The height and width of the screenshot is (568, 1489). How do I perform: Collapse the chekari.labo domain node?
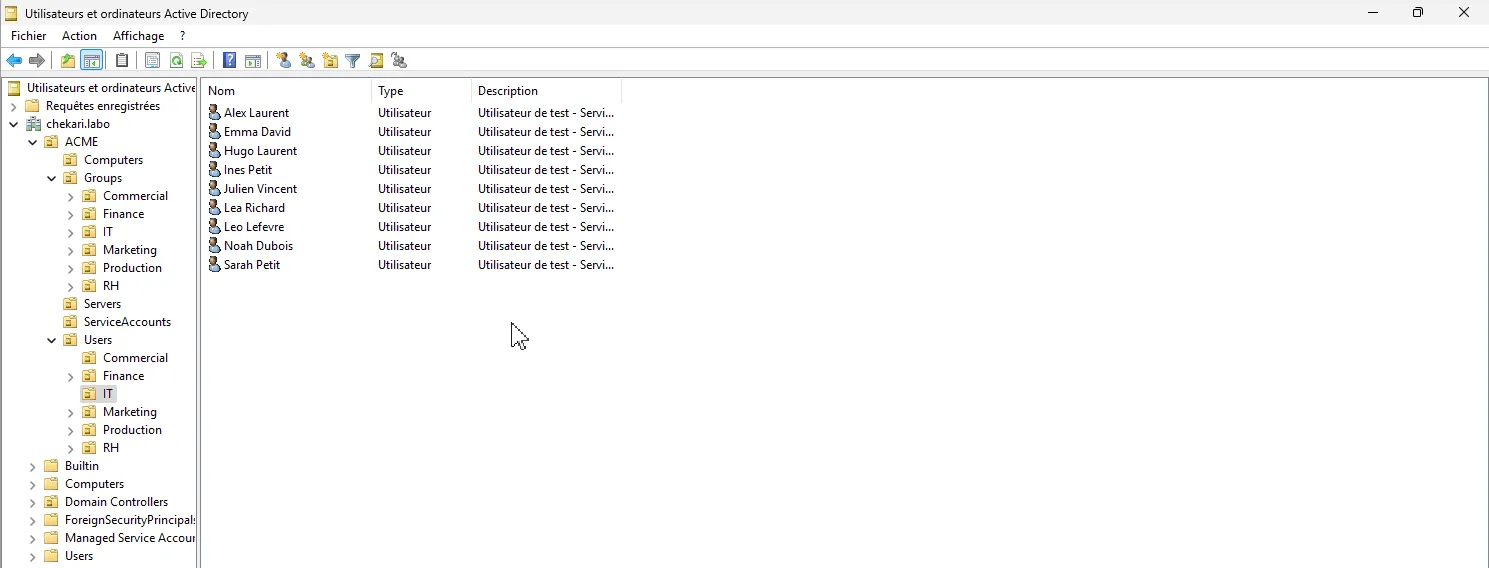coord(14,125)
